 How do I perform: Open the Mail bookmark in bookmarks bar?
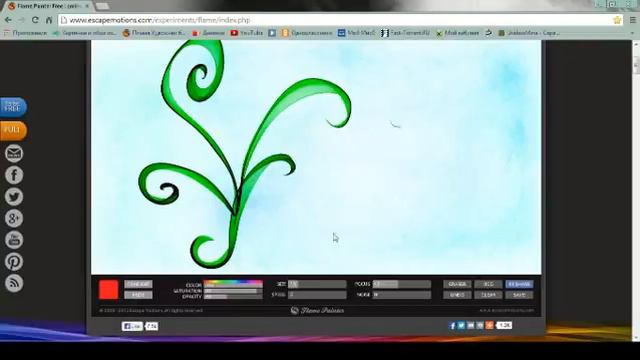[356, 33]
